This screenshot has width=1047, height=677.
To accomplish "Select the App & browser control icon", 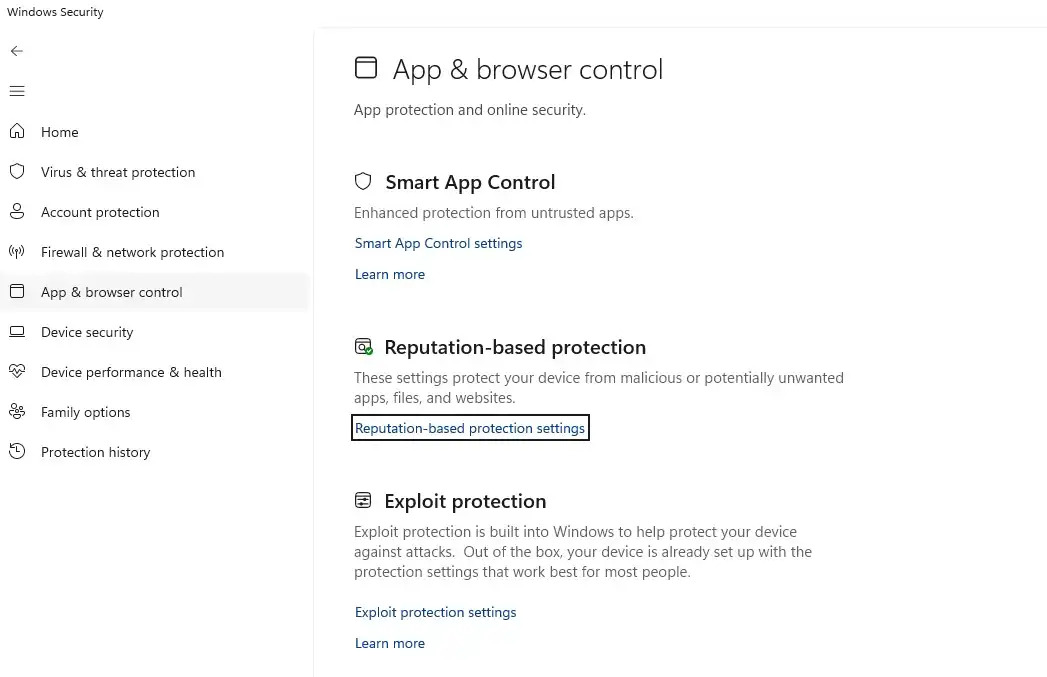I will [x=16, y=291].
